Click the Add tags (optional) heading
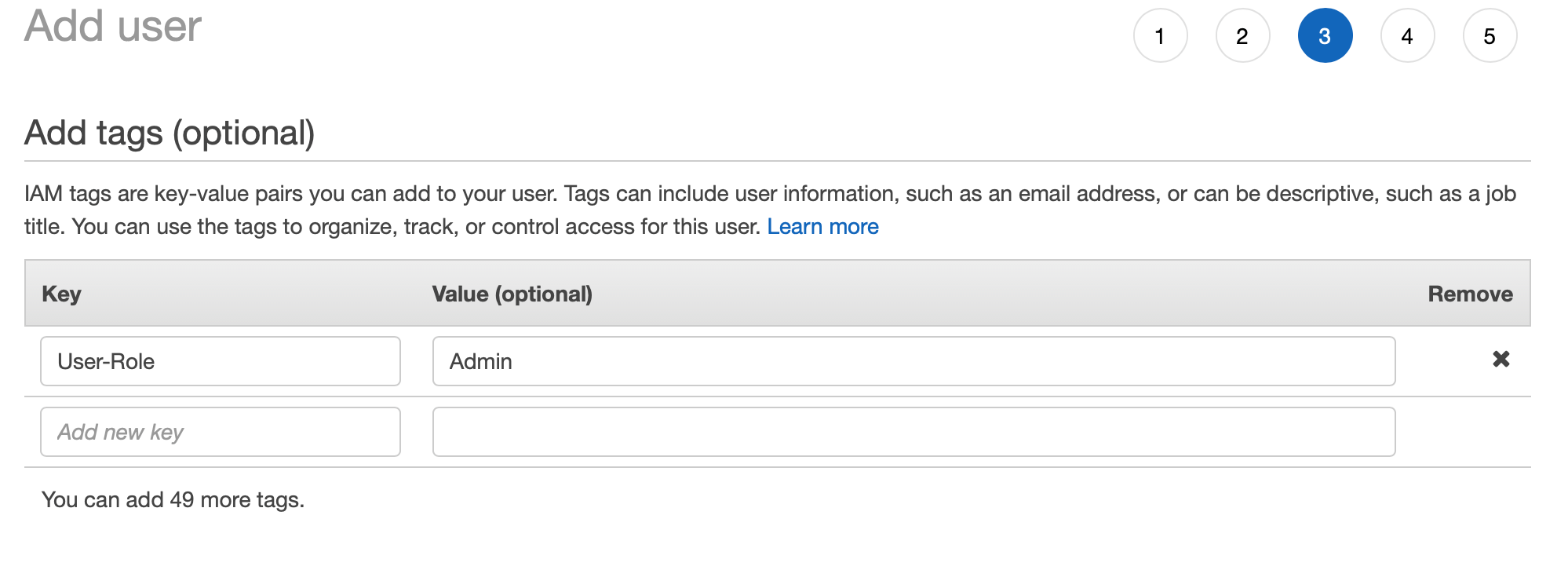The width and height of the screenshot is (1568, 570). 170,132
